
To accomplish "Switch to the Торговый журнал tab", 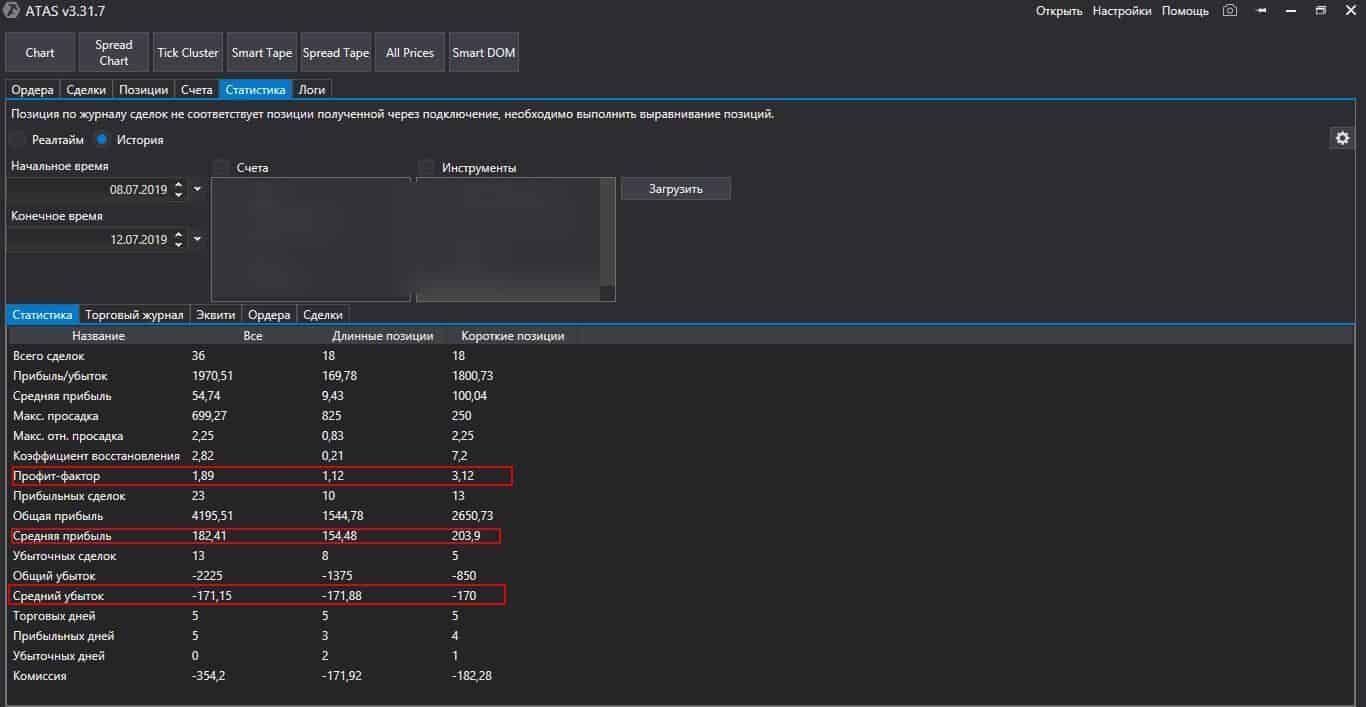I will tap(134, 314).
